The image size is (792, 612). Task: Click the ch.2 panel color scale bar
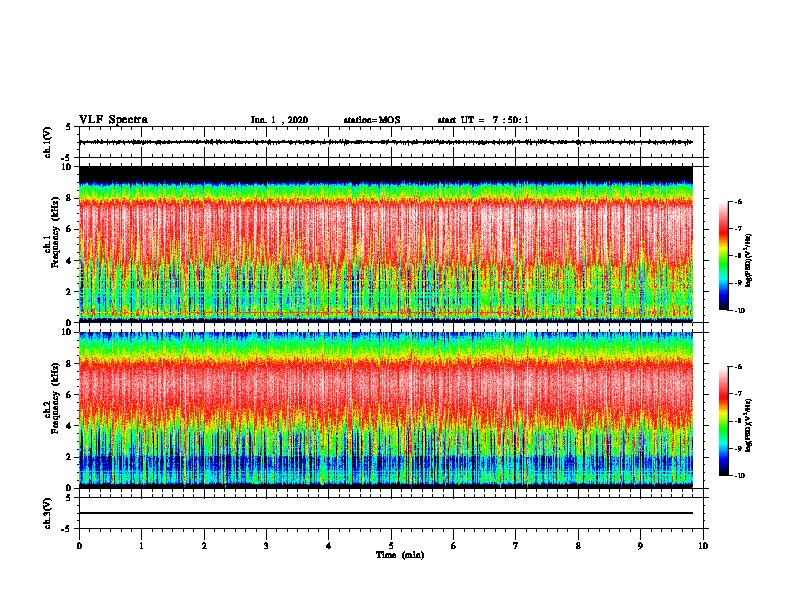point(723,421)
